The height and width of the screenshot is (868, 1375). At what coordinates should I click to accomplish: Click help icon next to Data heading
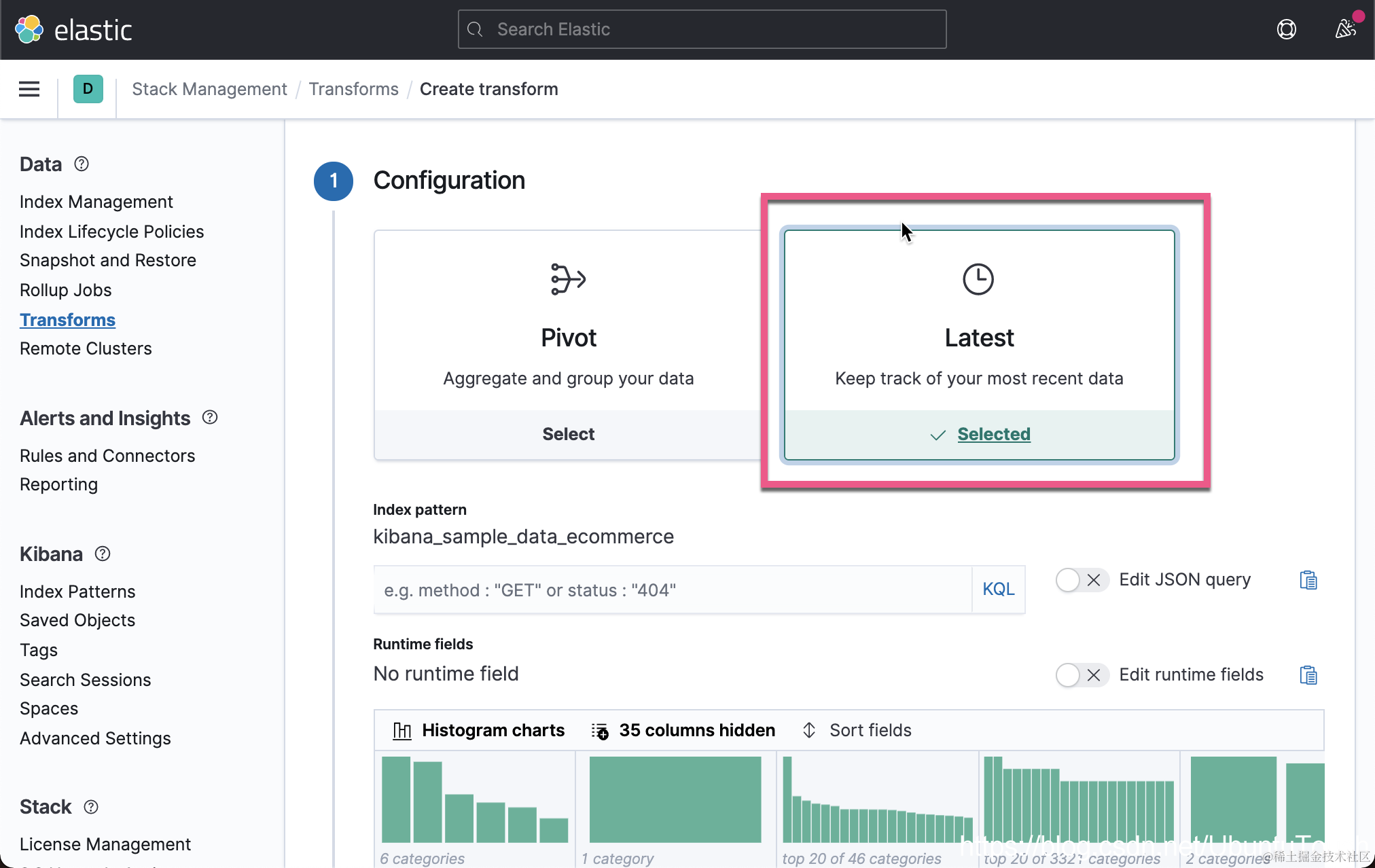[82, 164]
